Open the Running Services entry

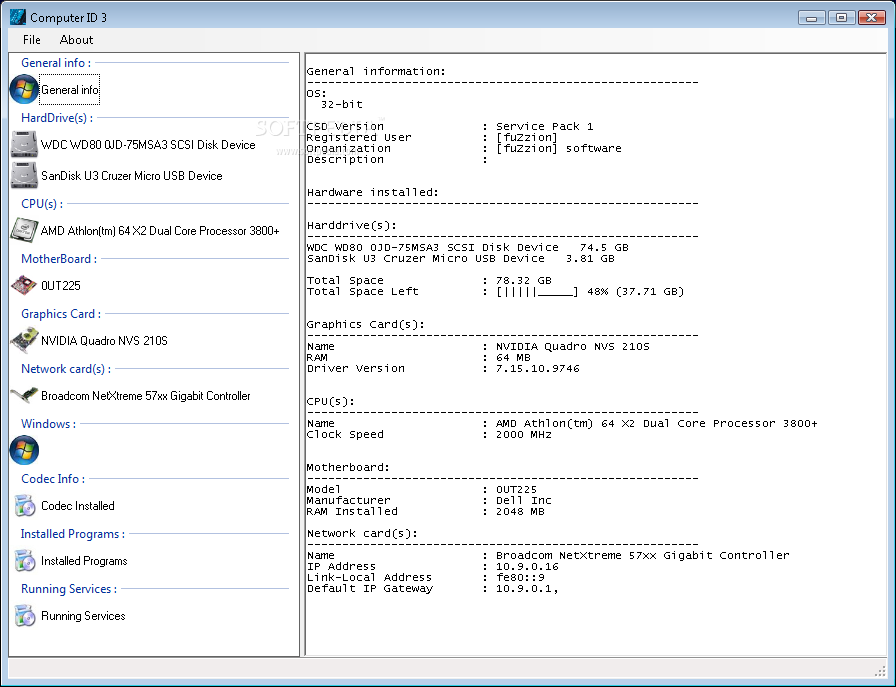click(x=83, y=616)
